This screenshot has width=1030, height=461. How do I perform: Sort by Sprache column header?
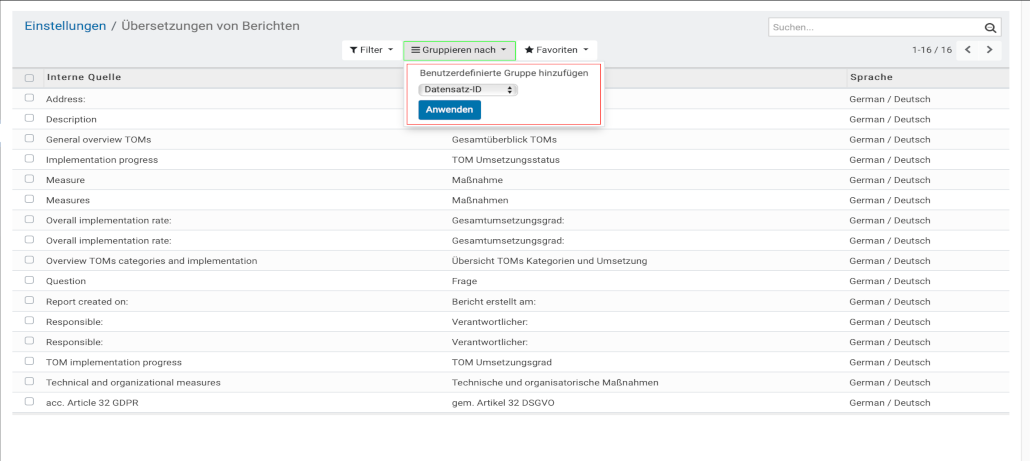click(871, 78)
